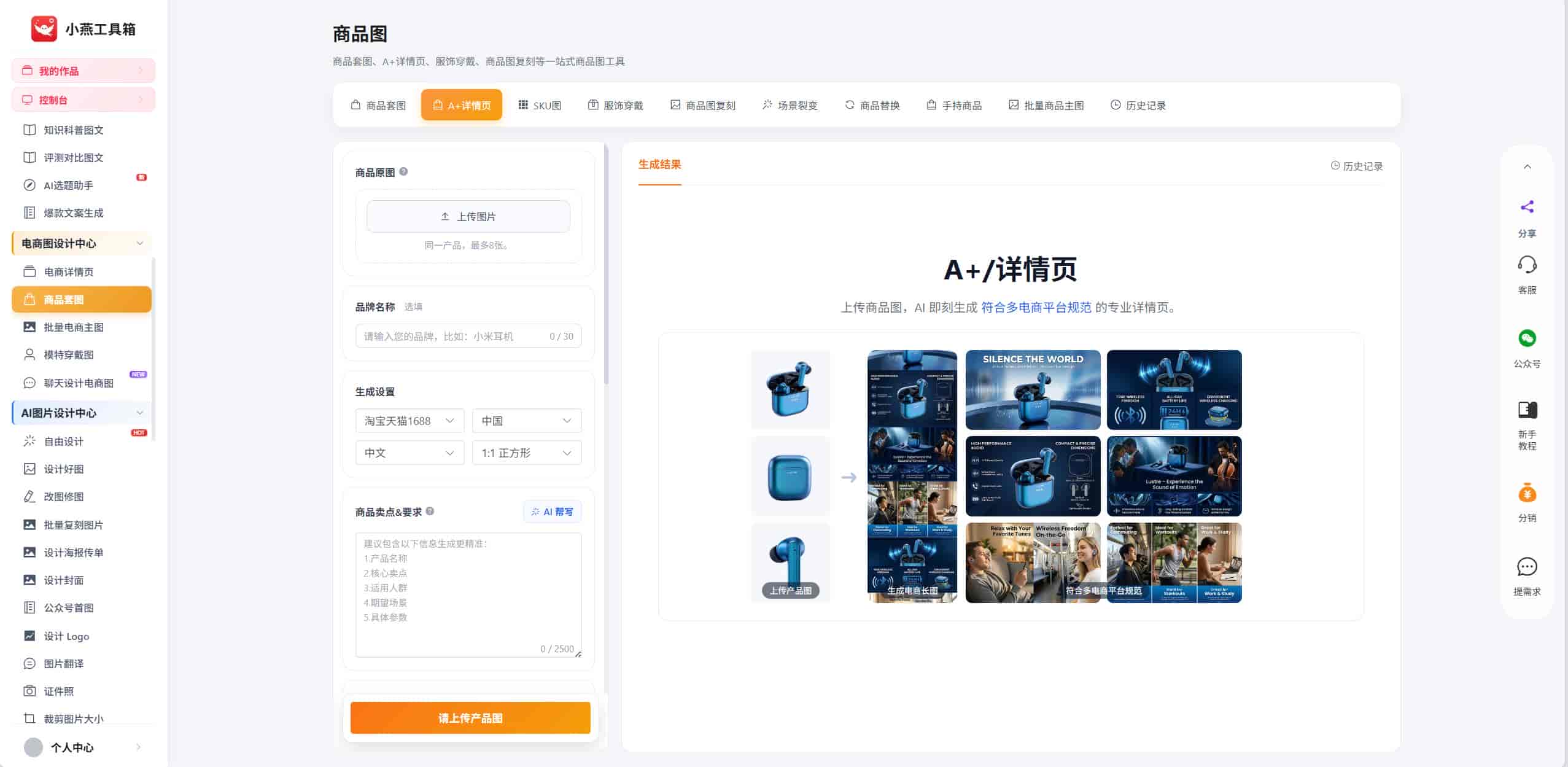Screen dimensions: 1568x767
Task: Switch to the 批量商品主图 tab
Action: (x=1046, y=105)
